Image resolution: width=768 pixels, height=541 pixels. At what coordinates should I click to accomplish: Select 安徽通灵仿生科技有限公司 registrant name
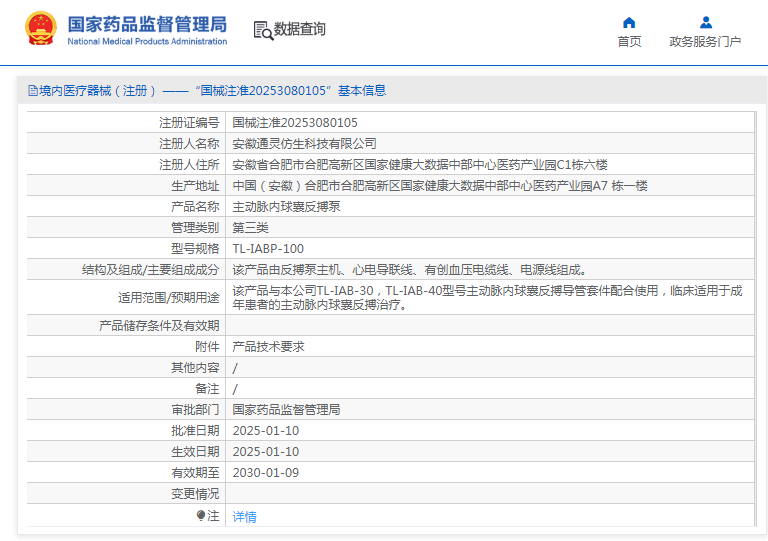[304, 143]
